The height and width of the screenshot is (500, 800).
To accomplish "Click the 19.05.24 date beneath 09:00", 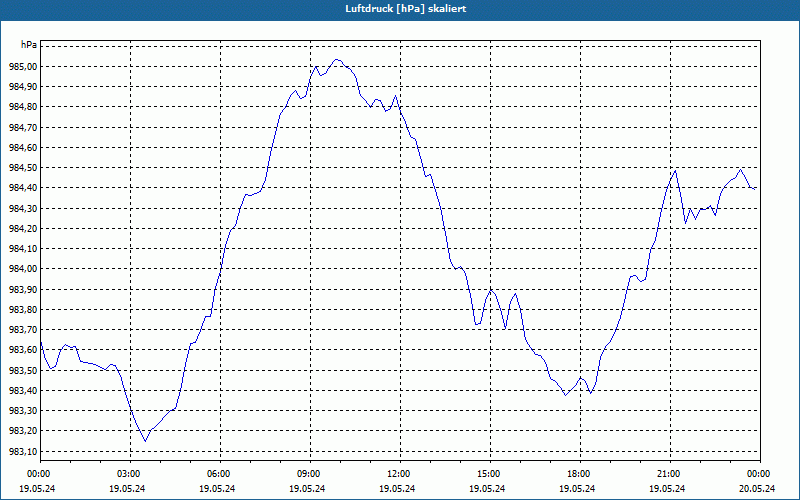I will [307, 488].
